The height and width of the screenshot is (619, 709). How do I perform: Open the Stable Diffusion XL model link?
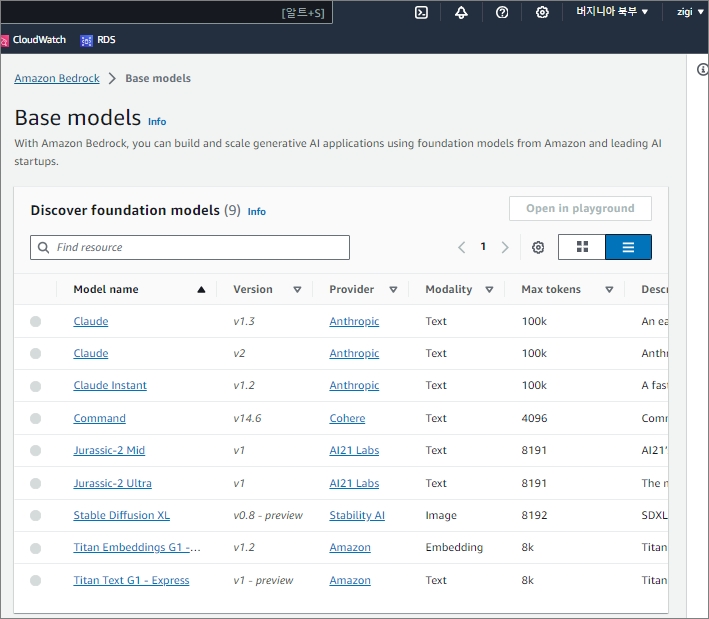tap(122, 515)
